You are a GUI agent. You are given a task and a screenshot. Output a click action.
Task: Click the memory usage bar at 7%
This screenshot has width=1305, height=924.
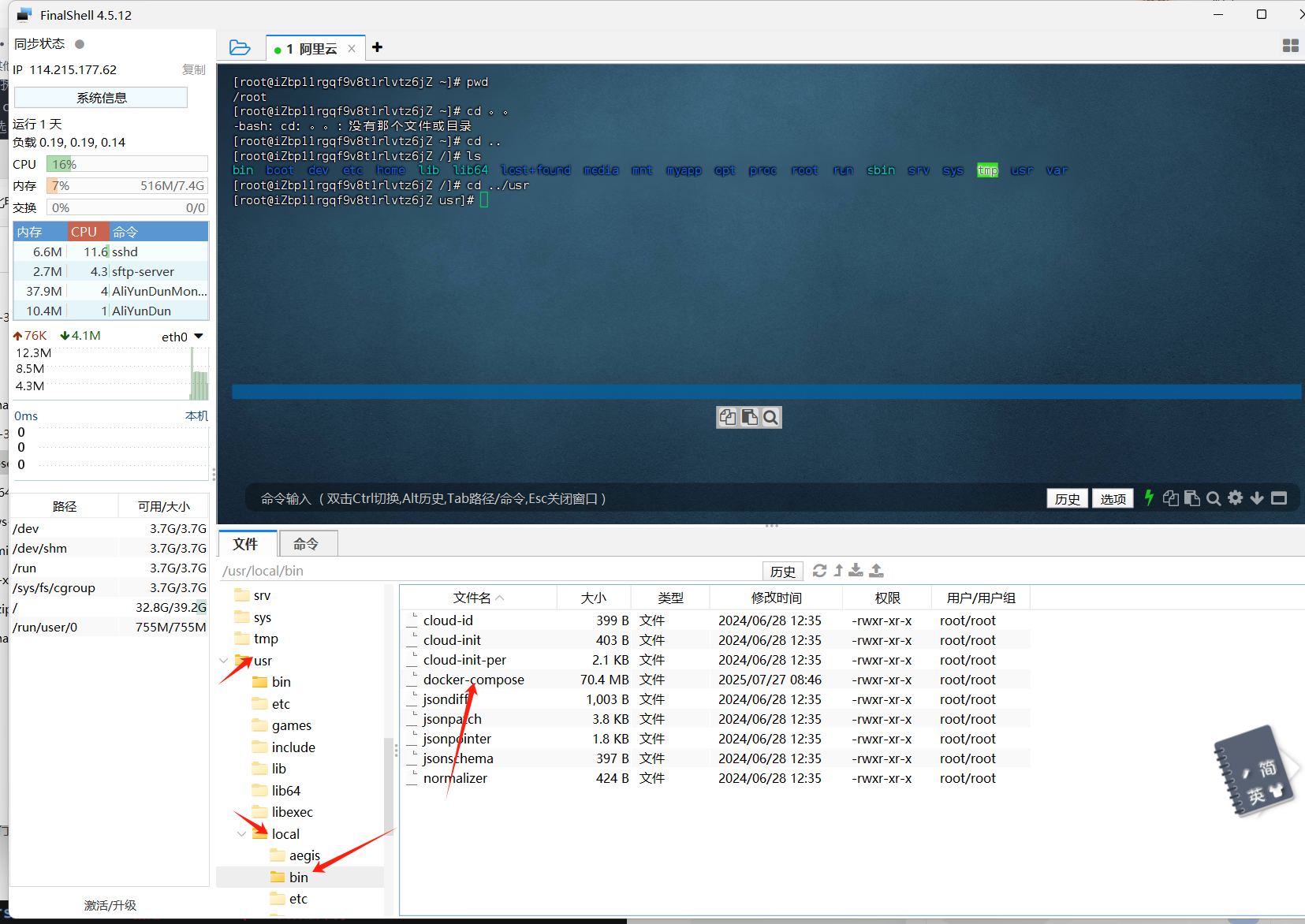point(127,185)
